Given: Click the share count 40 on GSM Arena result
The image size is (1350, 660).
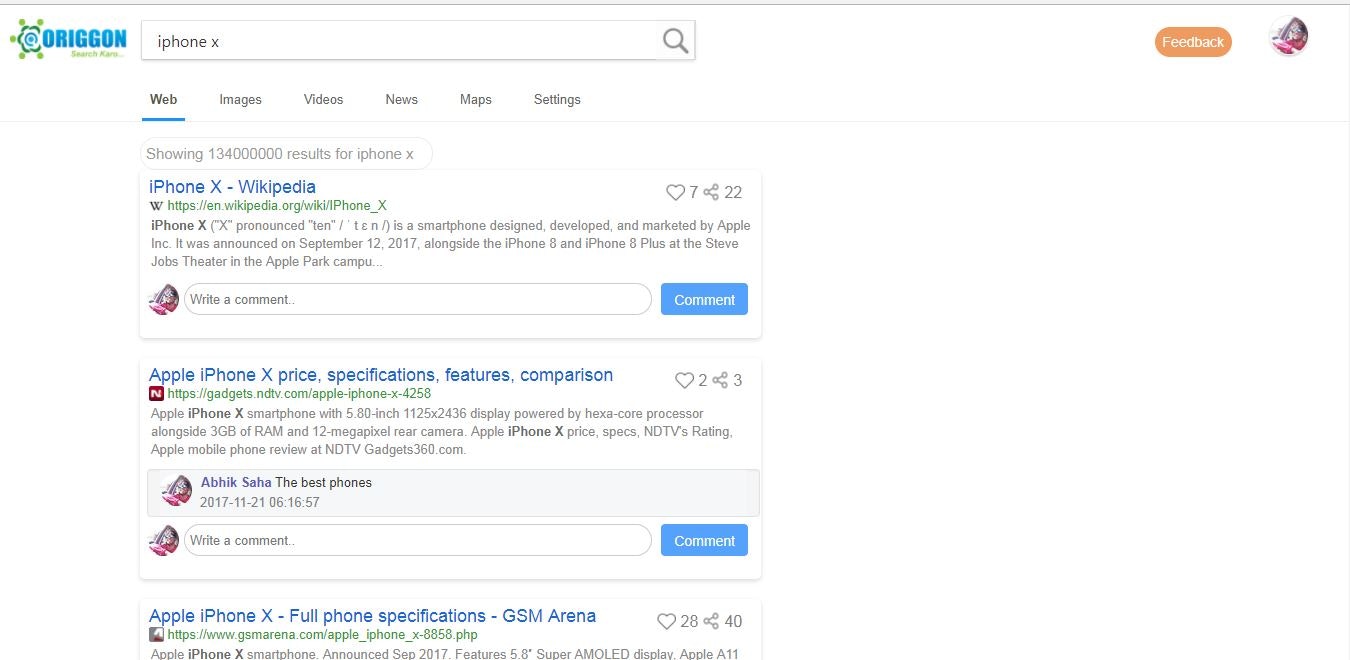Looking at the screenshot, I should (x=733, y=621).
